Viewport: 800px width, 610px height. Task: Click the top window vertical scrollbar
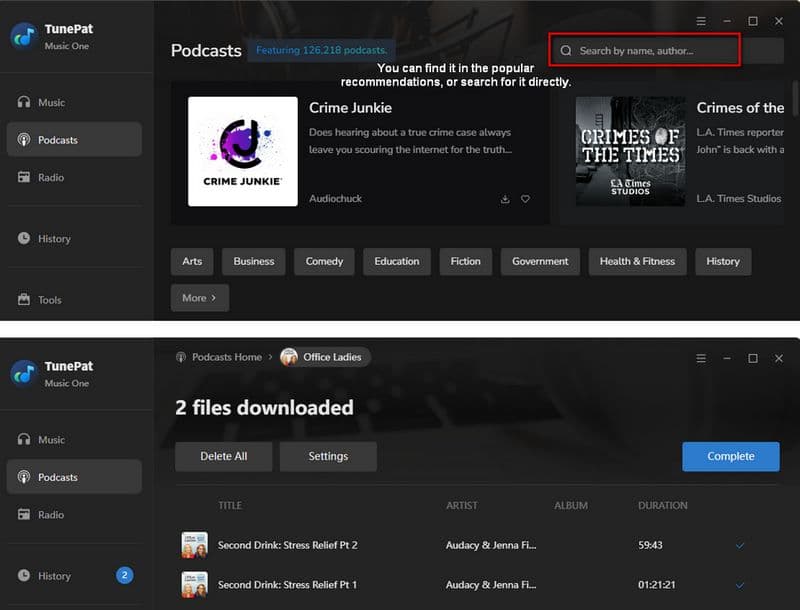[x=795, y=99]
